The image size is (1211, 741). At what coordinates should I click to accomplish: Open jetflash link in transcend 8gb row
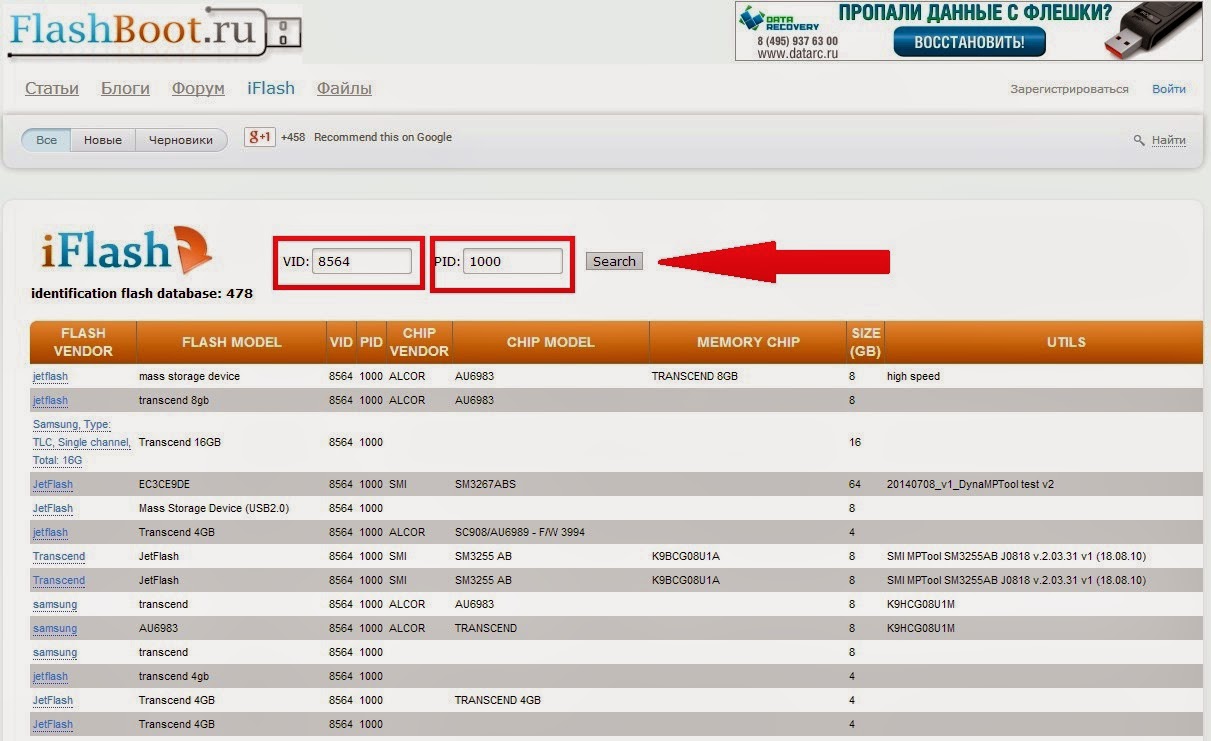(x=50, y=400)
